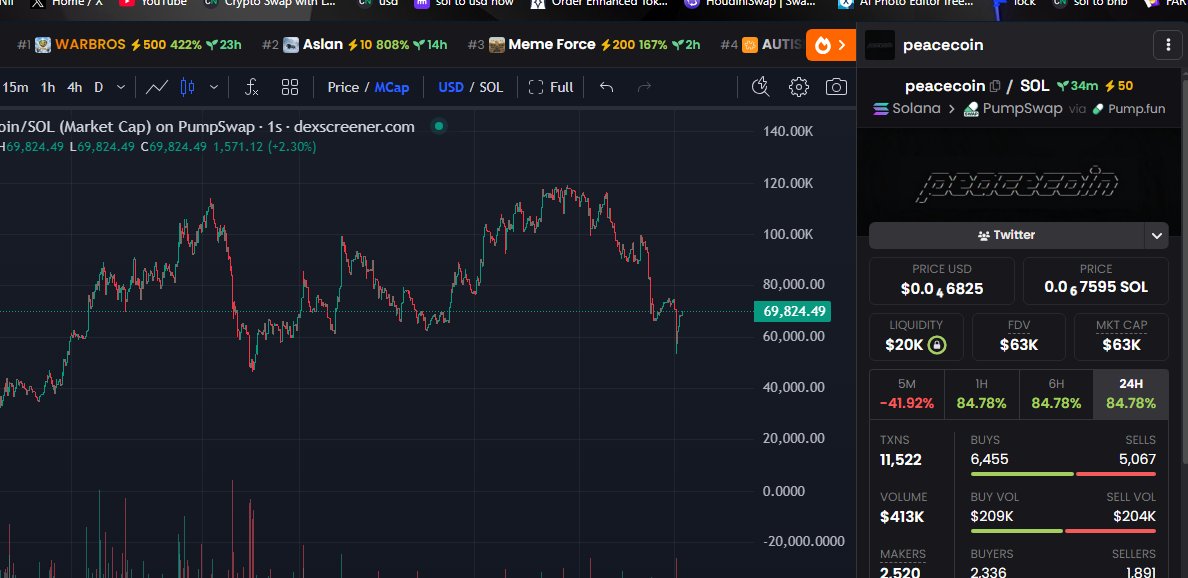Open the three-dot menu beside peacecoin

[x=1167, y=45]
